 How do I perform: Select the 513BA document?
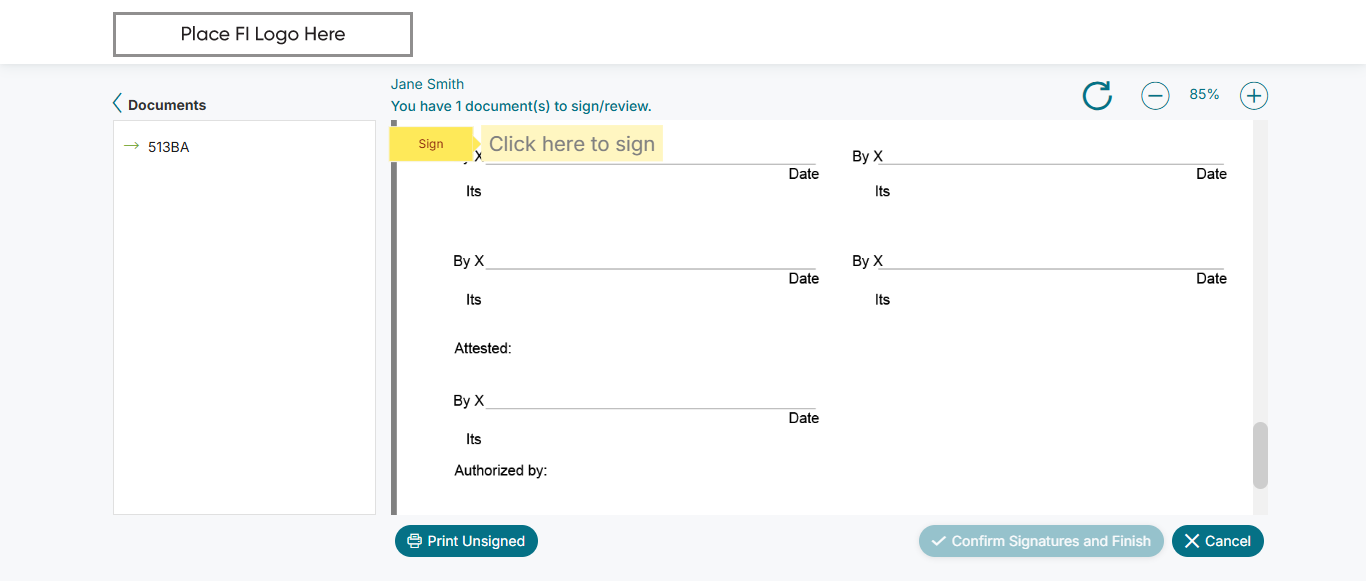(168, 147)
